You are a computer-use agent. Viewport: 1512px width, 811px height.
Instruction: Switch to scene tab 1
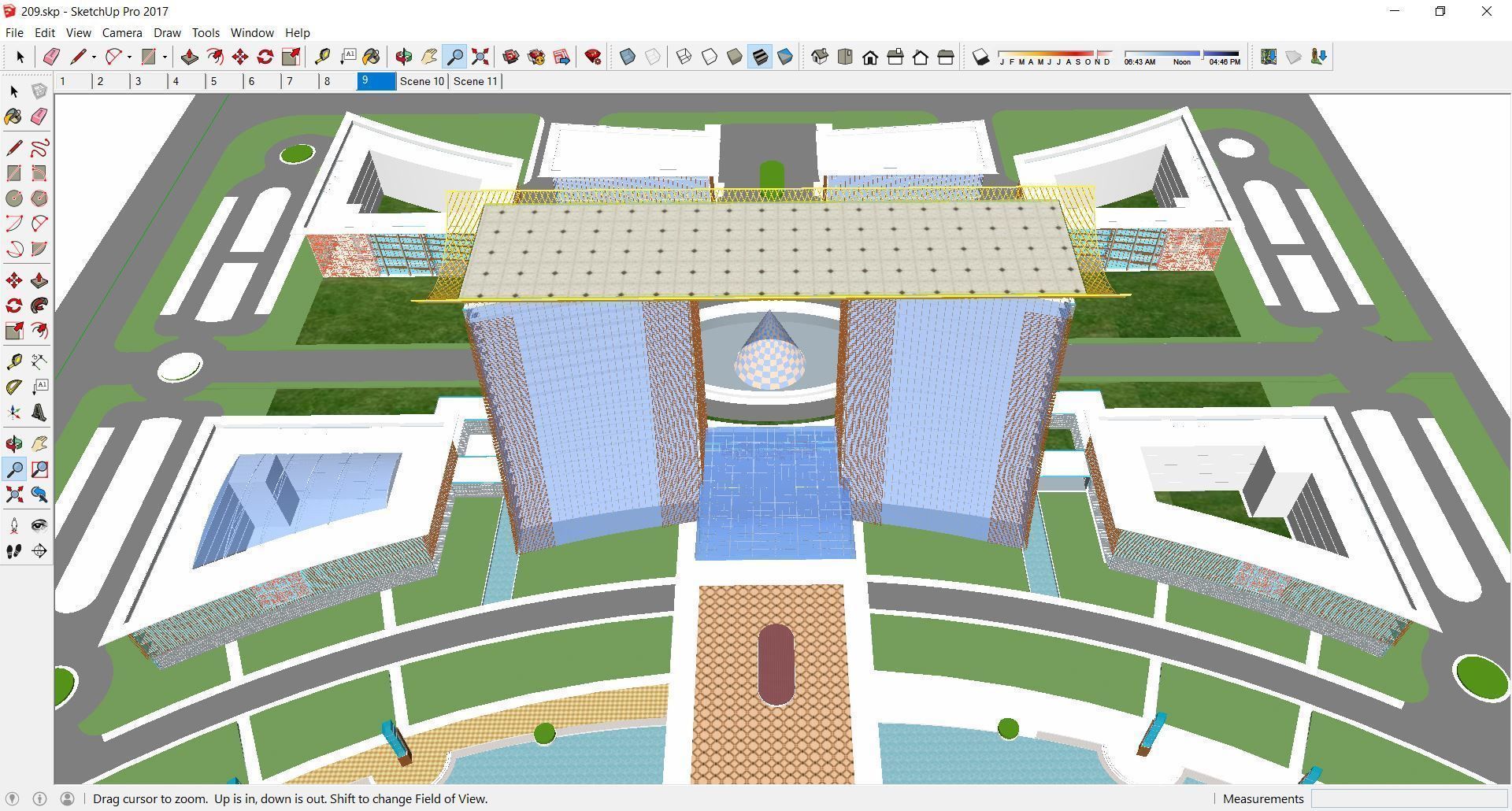[x=74, y=81]
